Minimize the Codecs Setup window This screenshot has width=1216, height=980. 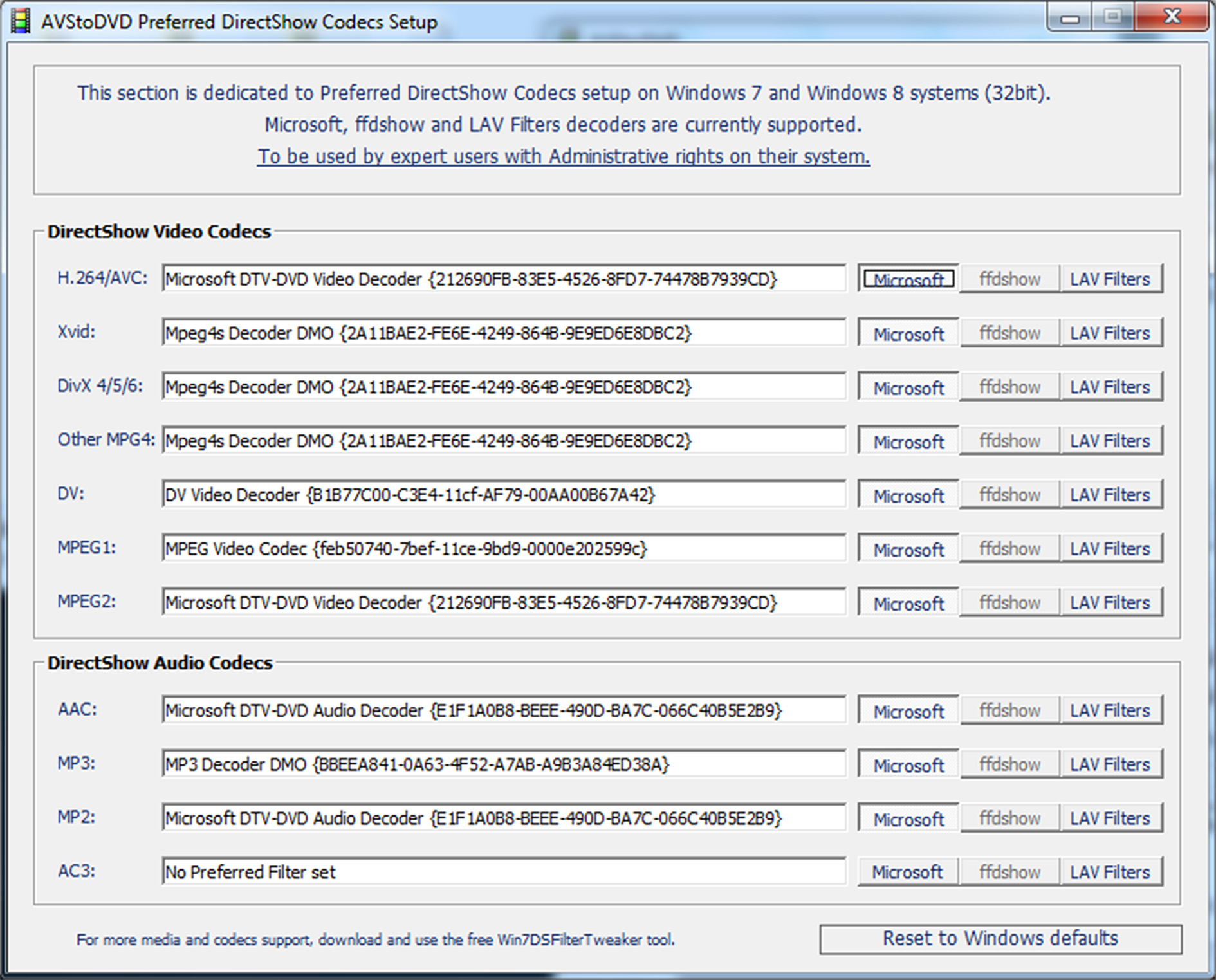tap(1069, 17)
